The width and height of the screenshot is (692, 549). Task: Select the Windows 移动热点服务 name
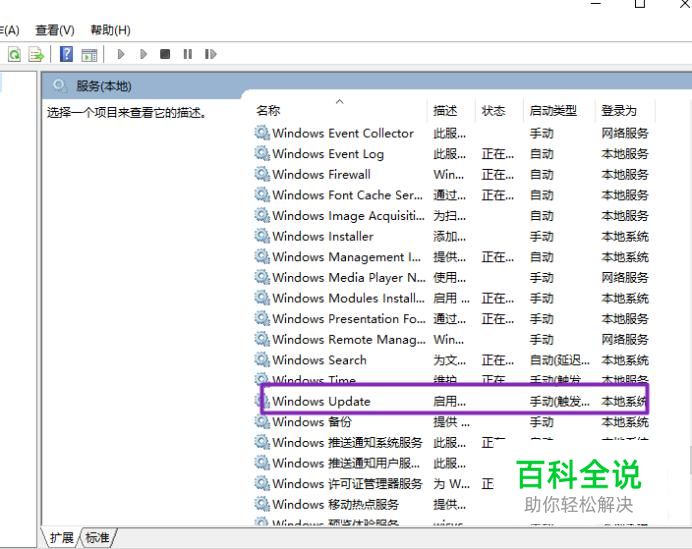click(x=335, y=504)
